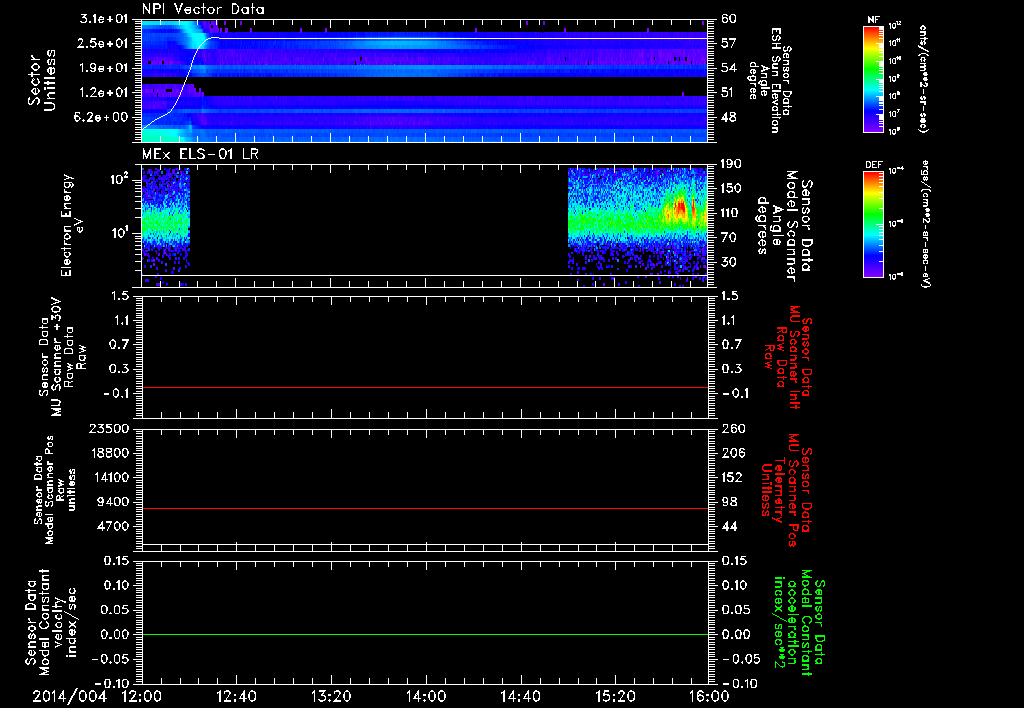Click the "48" sun elevation tick label
This screenshot has width=1024, height=708.
tap(729, 117)
